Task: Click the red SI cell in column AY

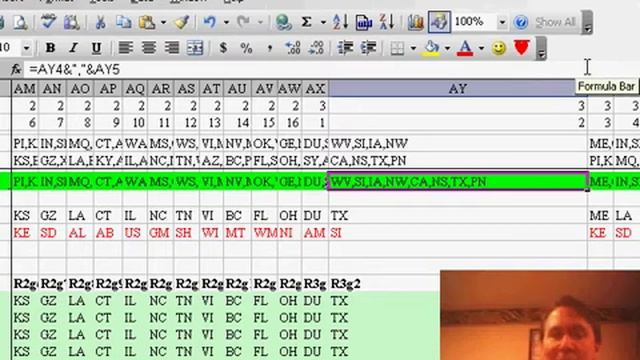Action: 458,233
